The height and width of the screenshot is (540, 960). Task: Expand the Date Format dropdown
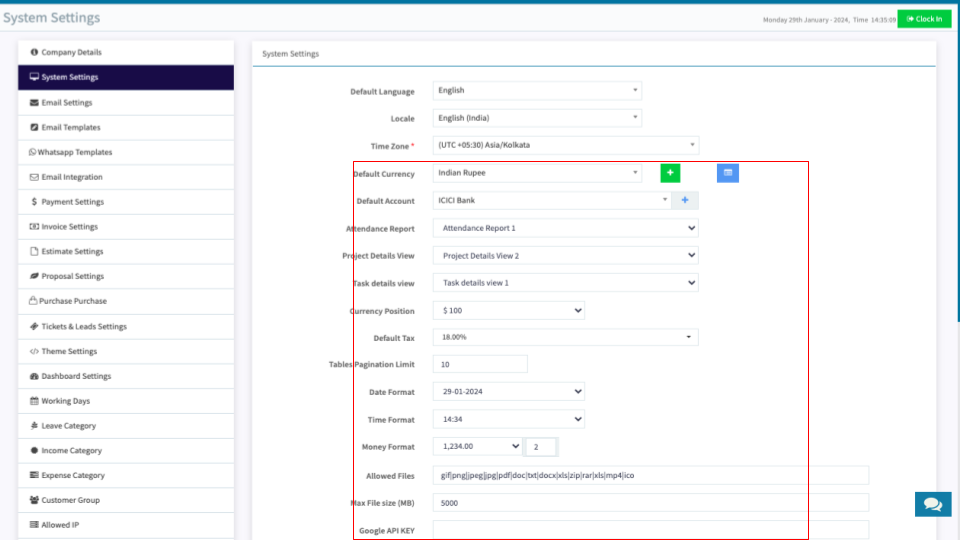coord(508,391)
